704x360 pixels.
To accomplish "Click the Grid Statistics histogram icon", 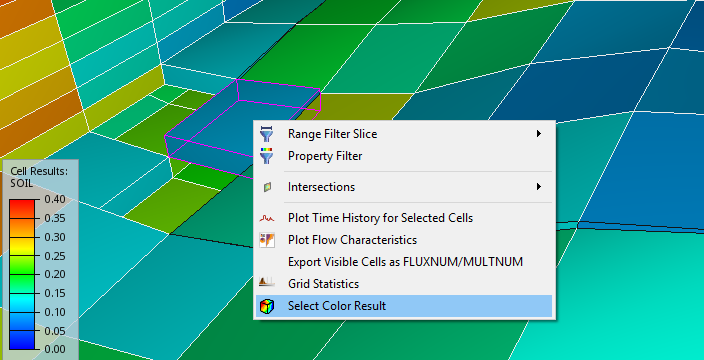I will click(267, 282).
